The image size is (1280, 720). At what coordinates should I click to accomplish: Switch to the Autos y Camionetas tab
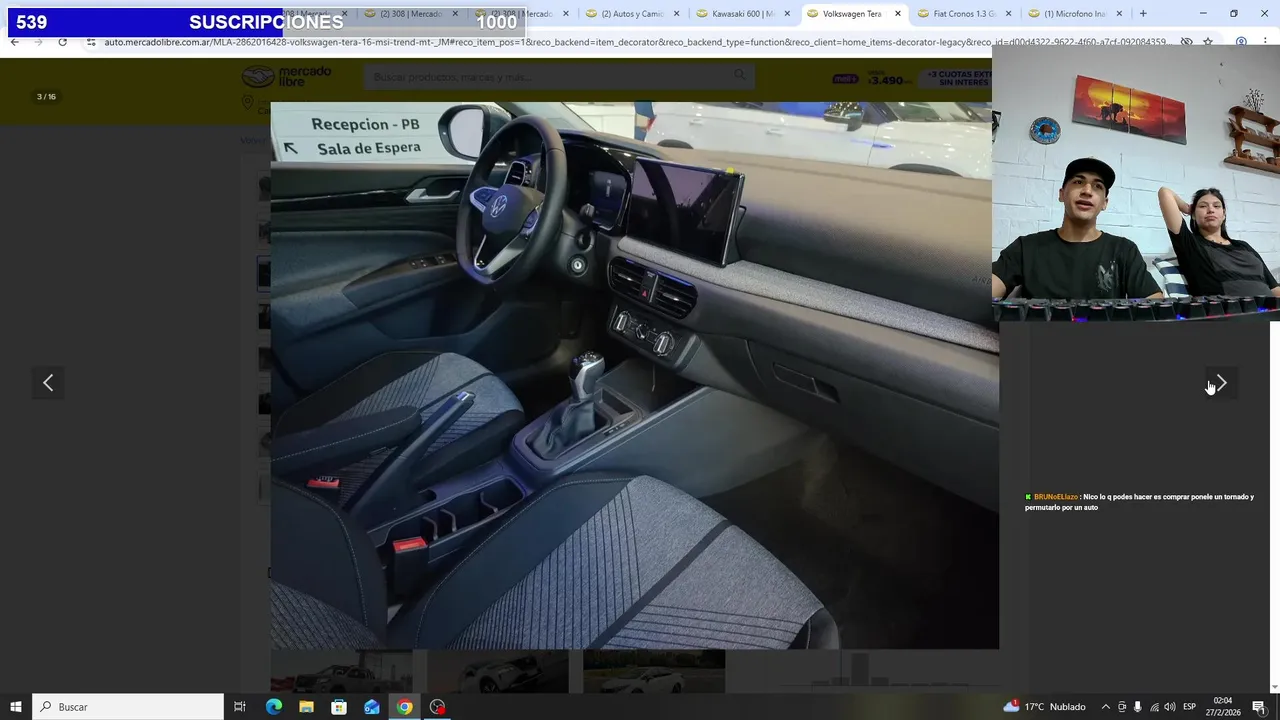[630, 14]
